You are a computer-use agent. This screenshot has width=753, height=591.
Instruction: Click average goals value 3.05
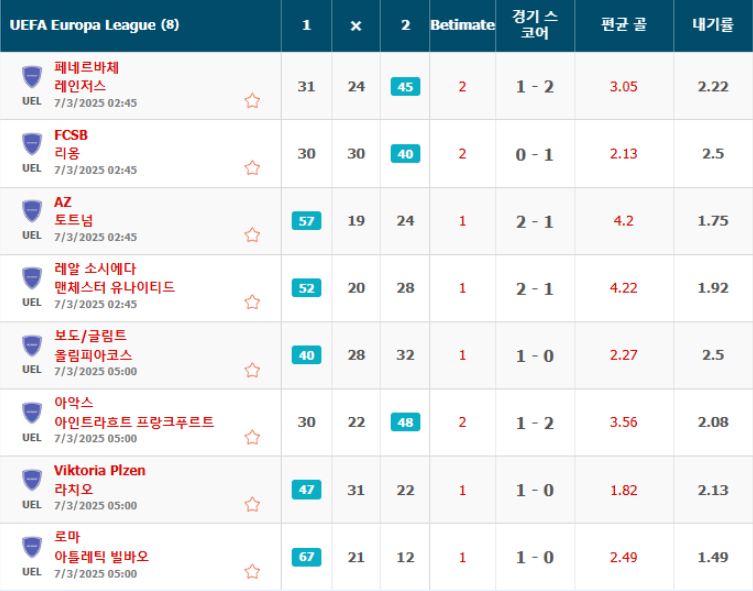point(624,87)
